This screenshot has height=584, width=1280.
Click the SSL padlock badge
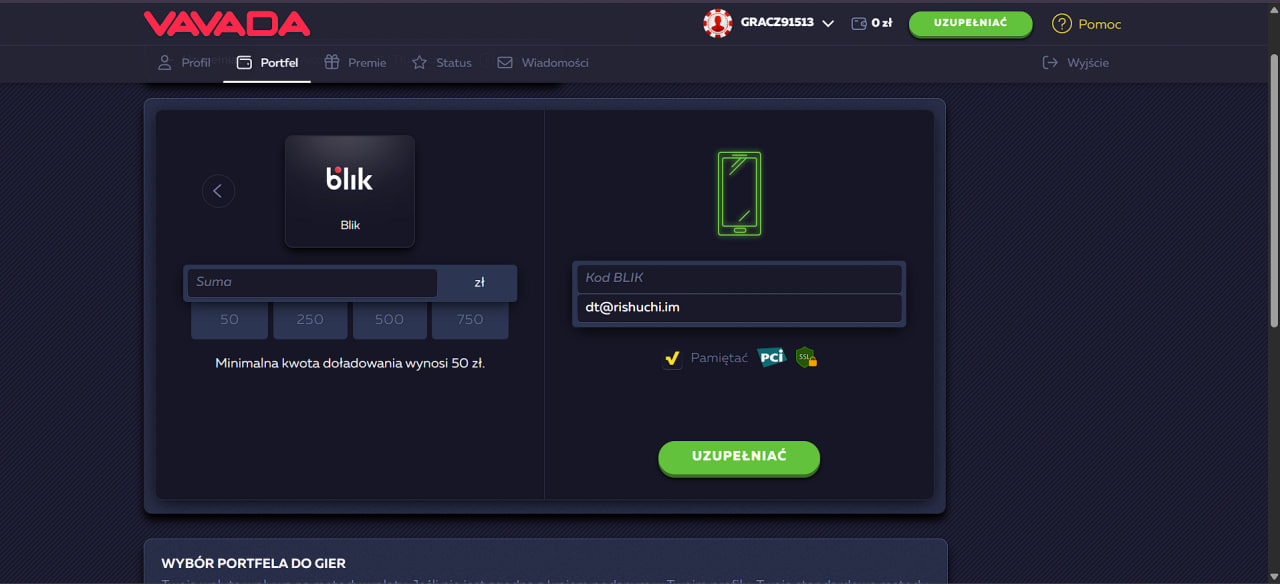pos(806,357)
